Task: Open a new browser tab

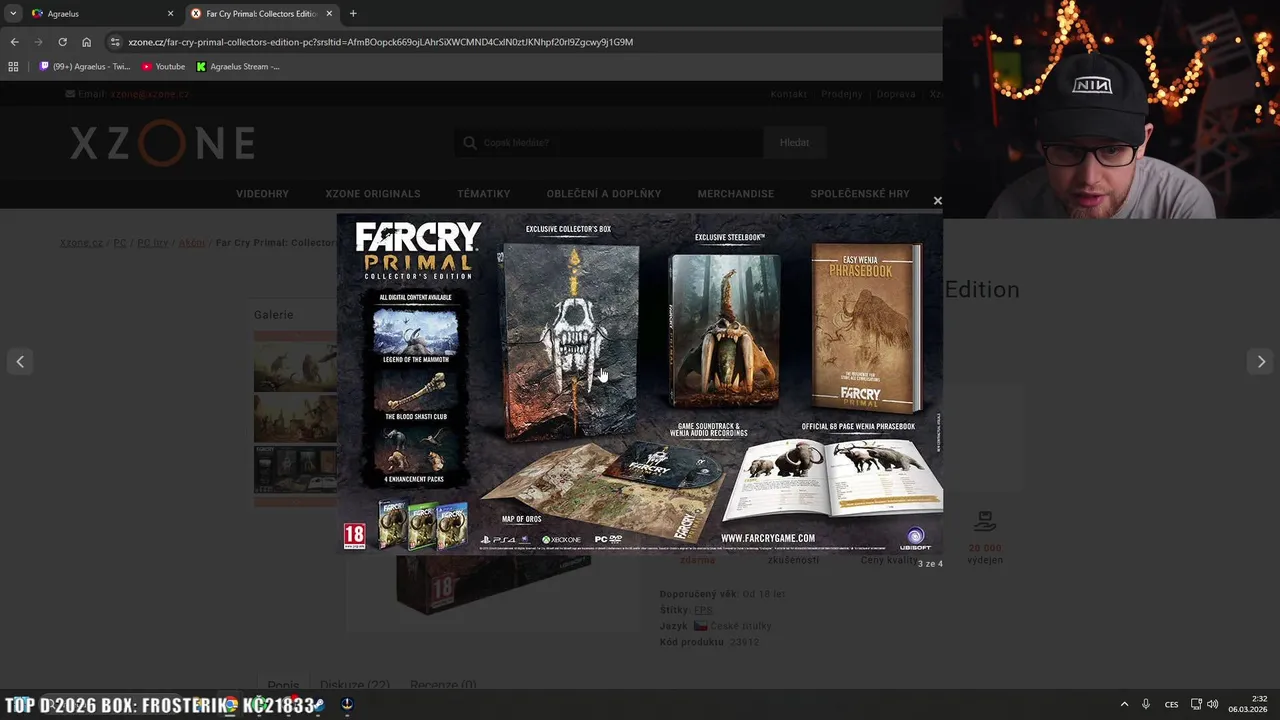Action: (x=353, y=14)
